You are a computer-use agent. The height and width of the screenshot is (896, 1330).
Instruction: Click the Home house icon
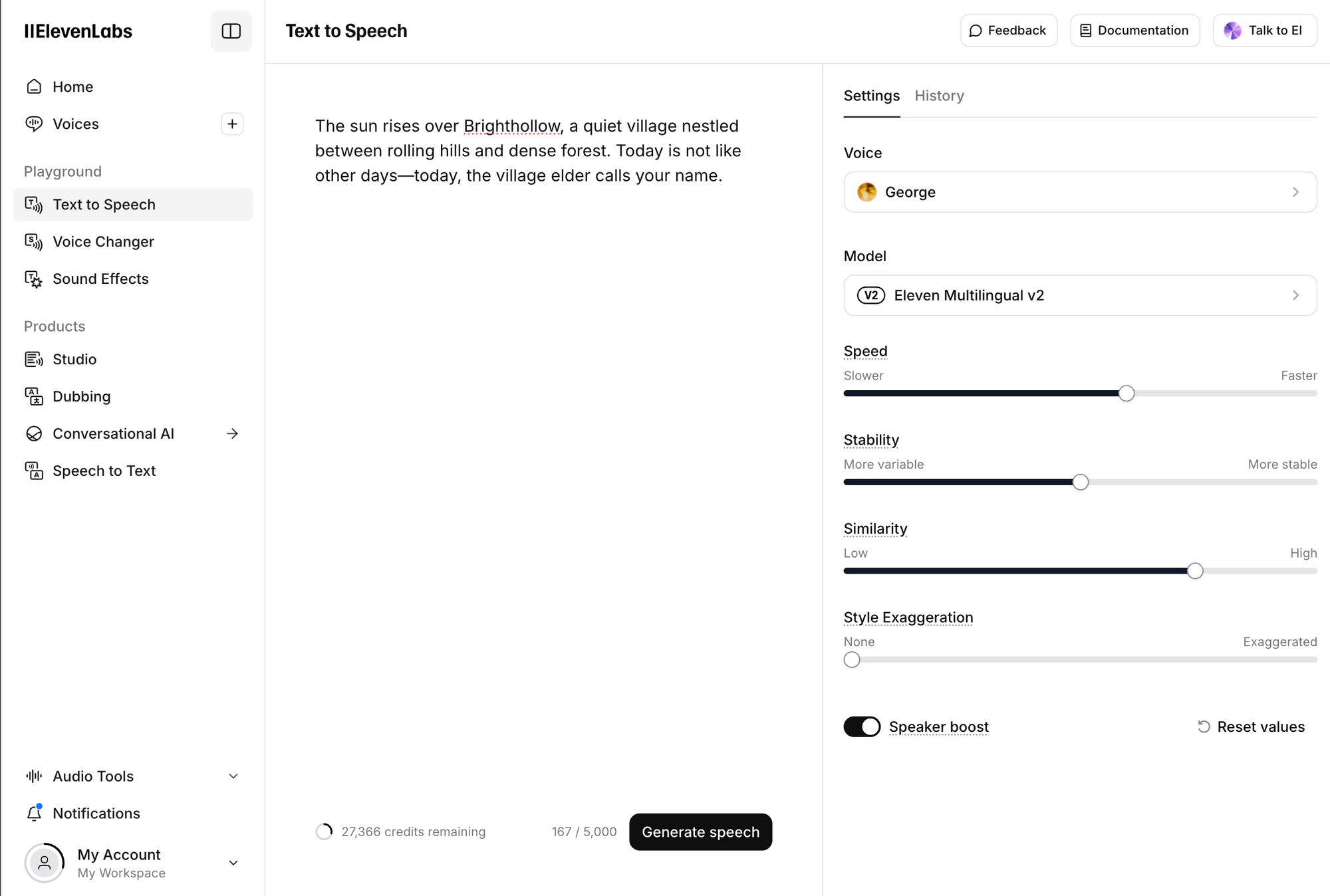pyautogui.click(x=34, y=86)
